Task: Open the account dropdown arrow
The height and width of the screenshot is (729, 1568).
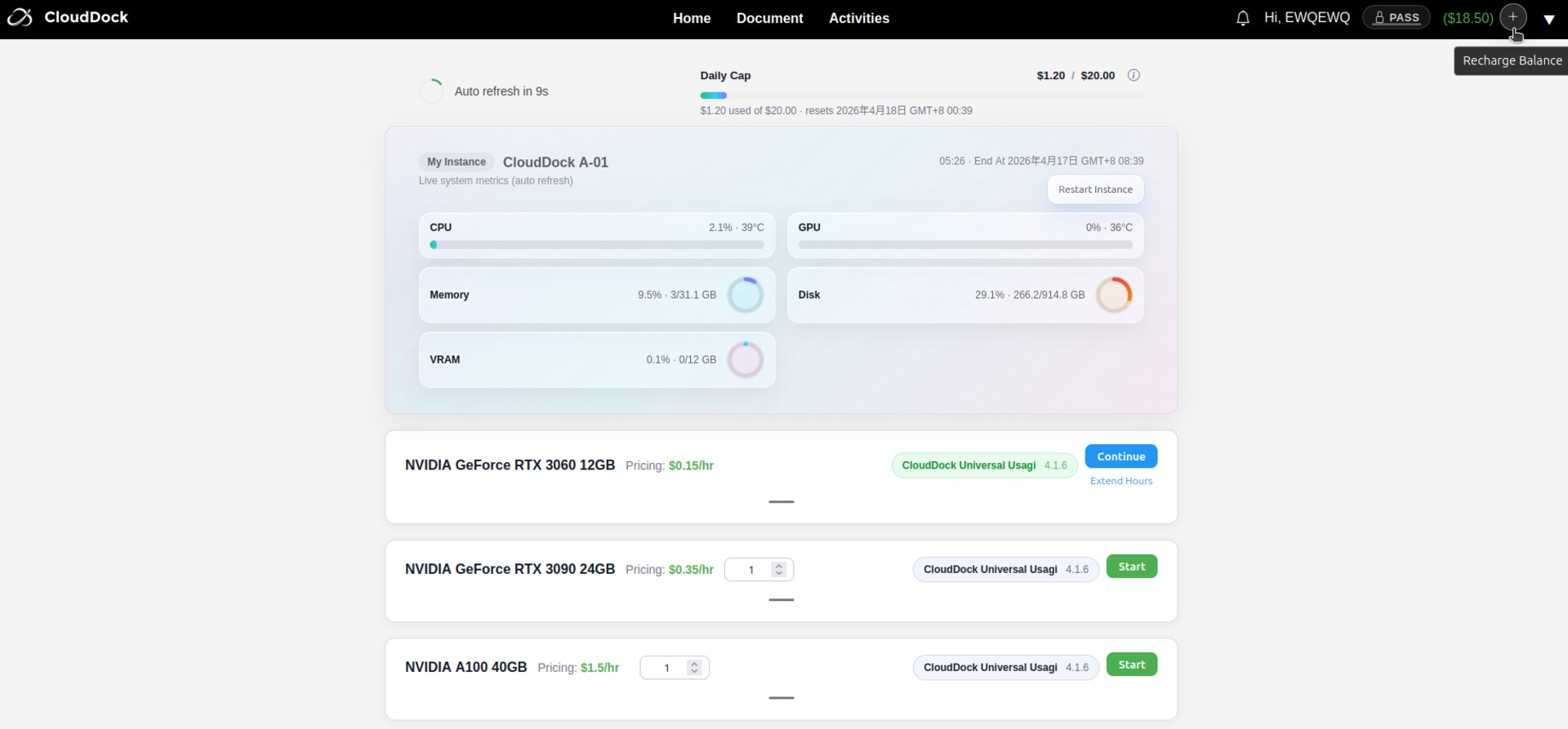Action: [1548, 19]
